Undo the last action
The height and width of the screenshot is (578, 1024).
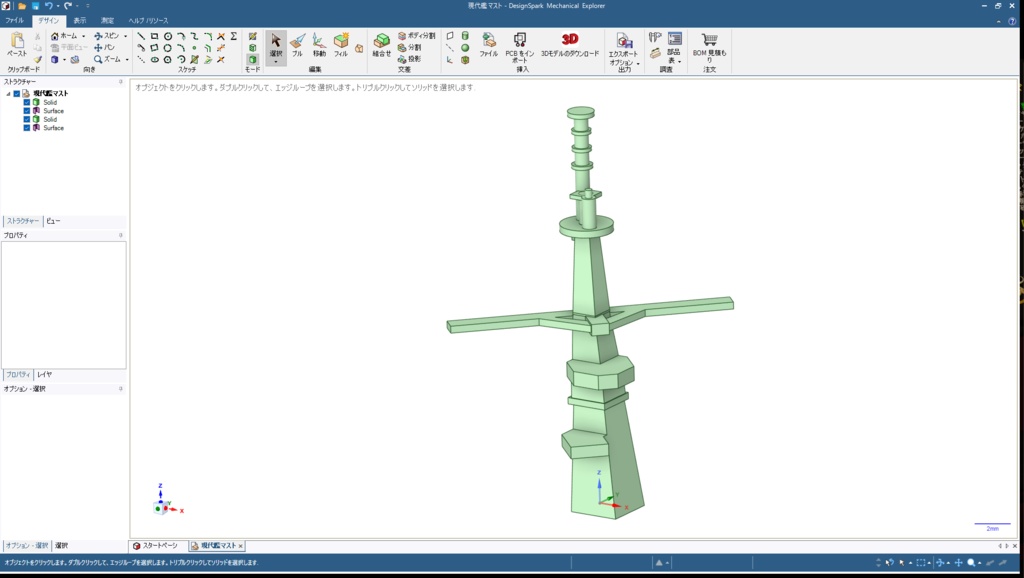pyautogui.click(x=48, y=6)
